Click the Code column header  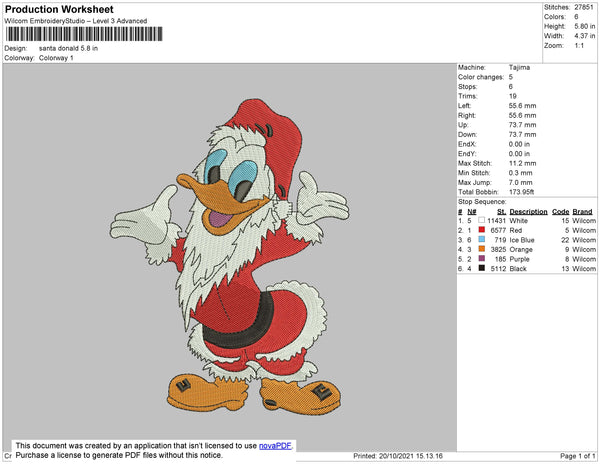(x=560, y=212)
